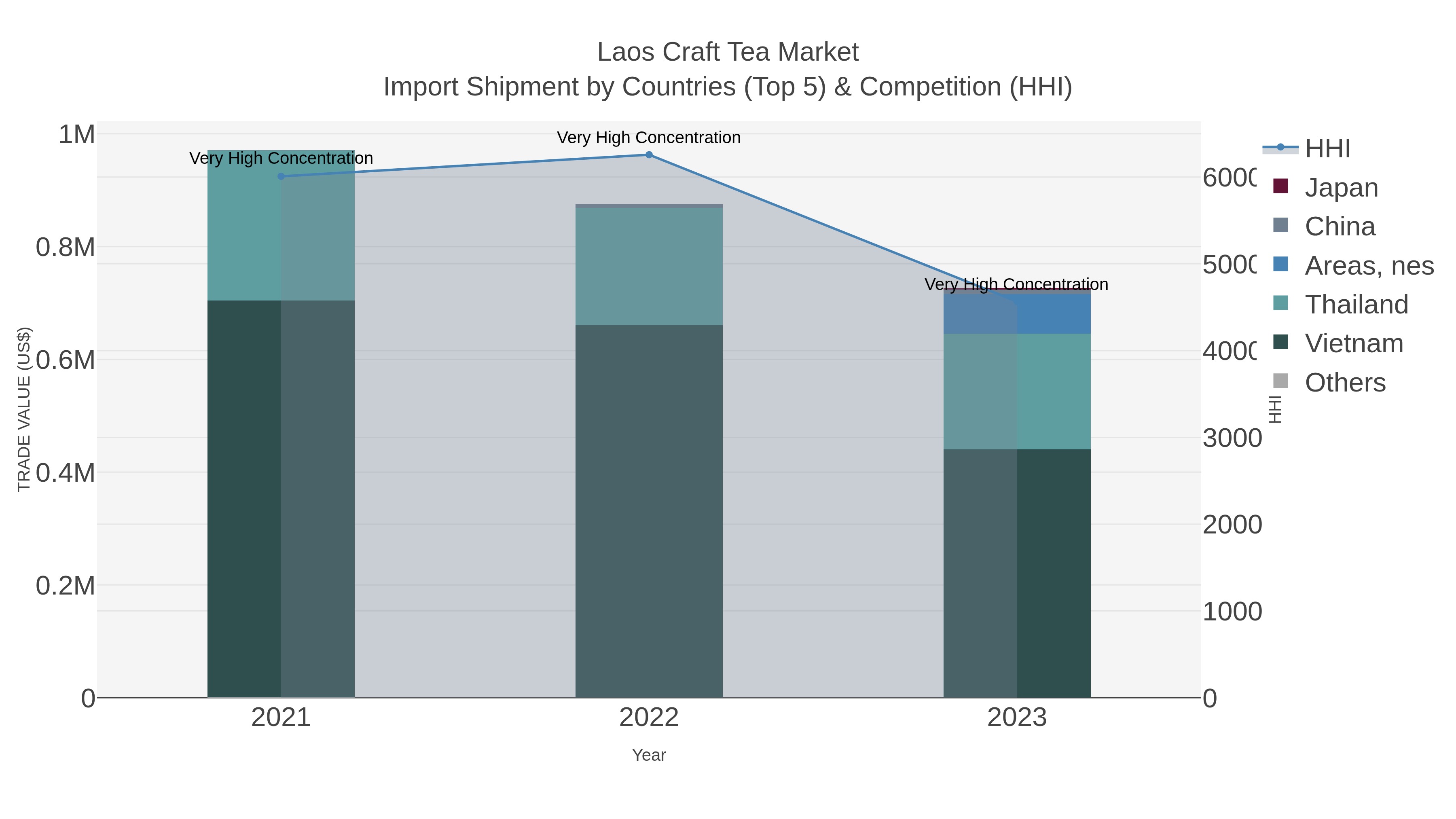Select the 2022 Vietnam bar segment
The width and height of the screenshot is (1456, 819).
pyautogui.click(x=649, y=511)
